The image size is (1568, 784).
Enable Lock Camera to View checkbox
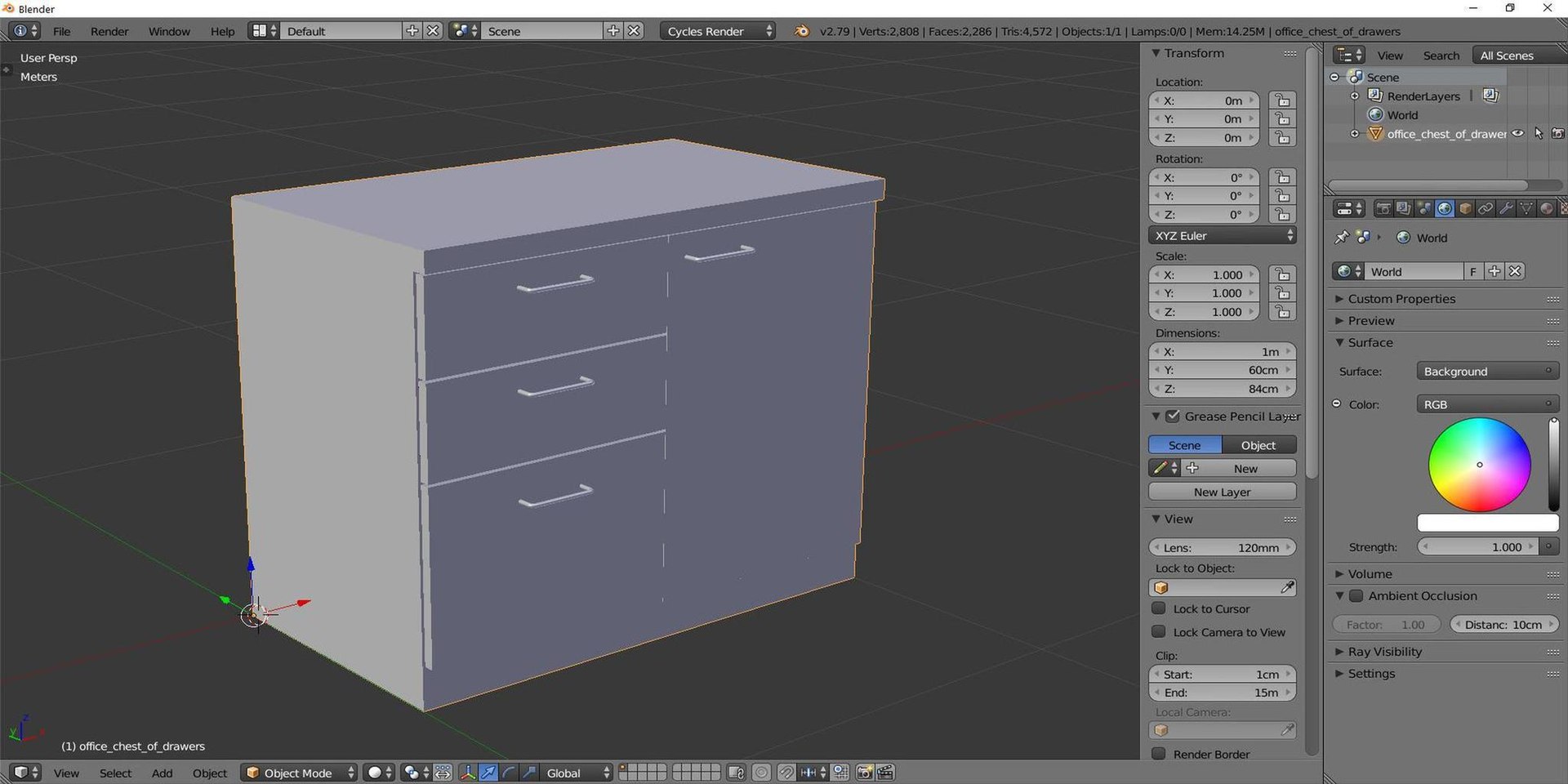click(x=1158, y=631)
